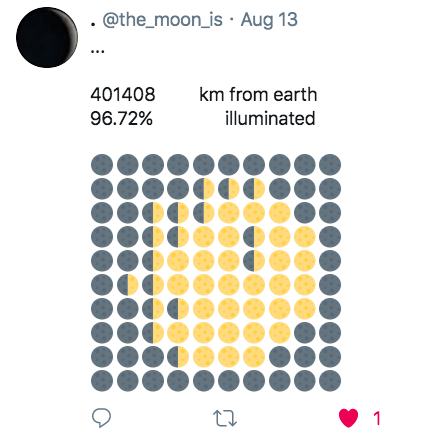
Task: Open the dark moon profile avatar
Action: tap(47, 37)
